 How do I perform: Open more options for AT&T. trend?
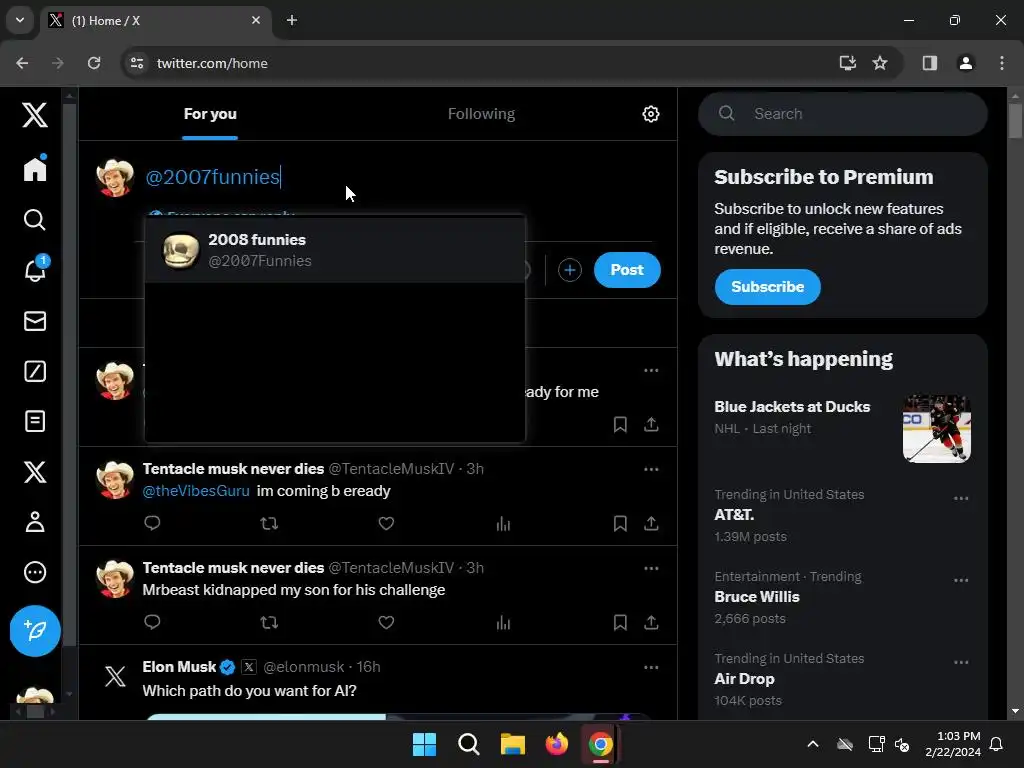(x=961, y=498)
